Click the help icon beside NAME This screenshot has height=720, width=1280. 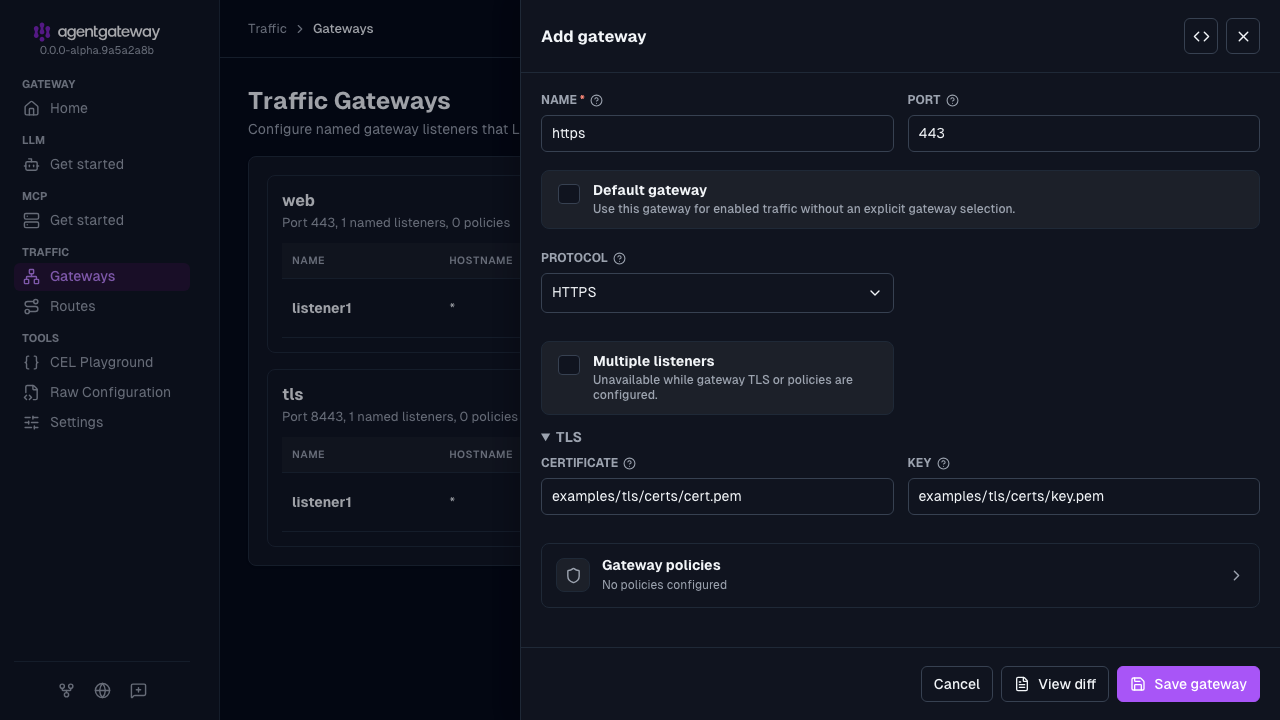[x=597, y=100]
